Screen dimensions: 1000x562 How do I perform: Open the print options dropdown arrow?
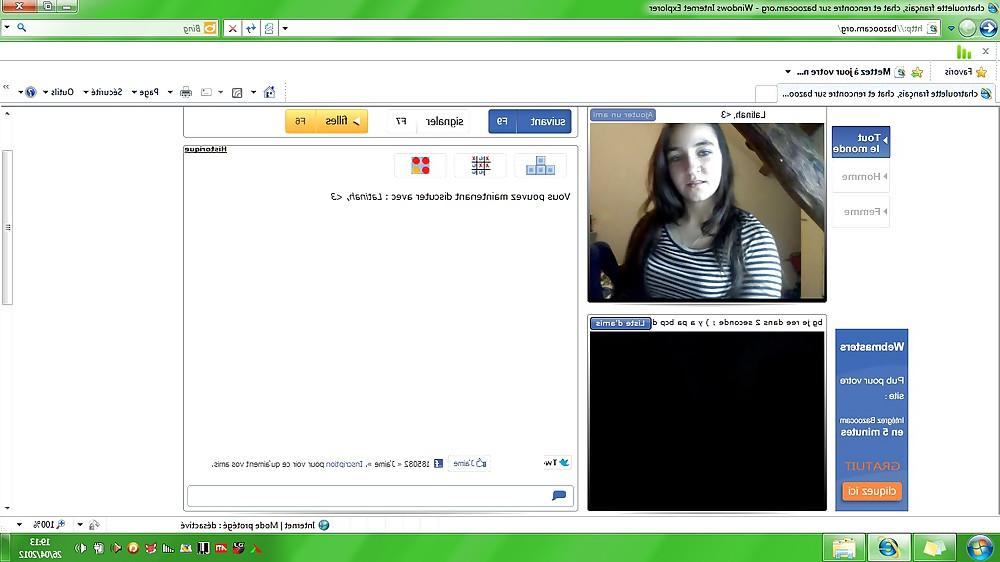[170, 92]
